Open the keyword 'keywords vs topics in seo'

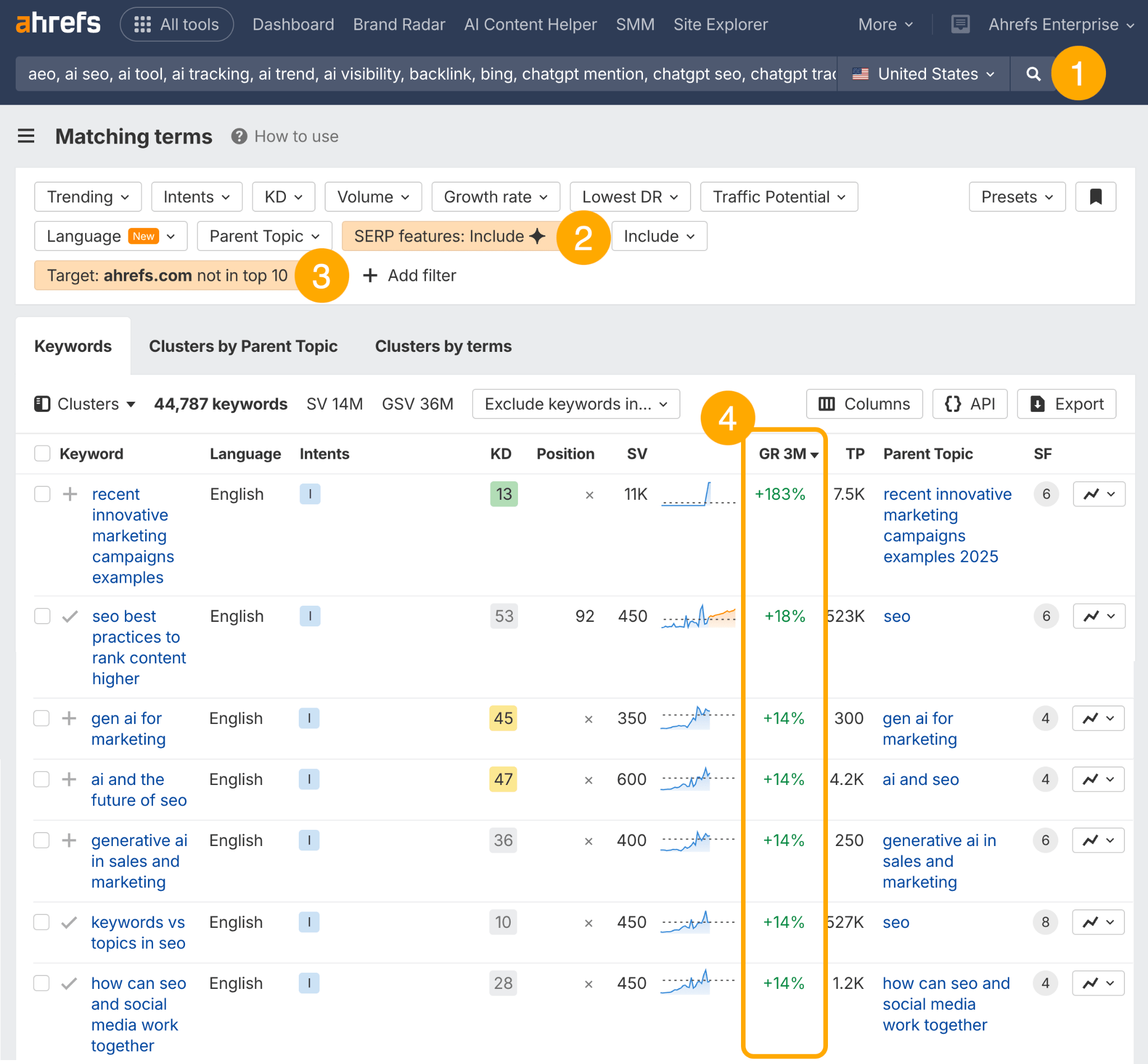(138, 932)
